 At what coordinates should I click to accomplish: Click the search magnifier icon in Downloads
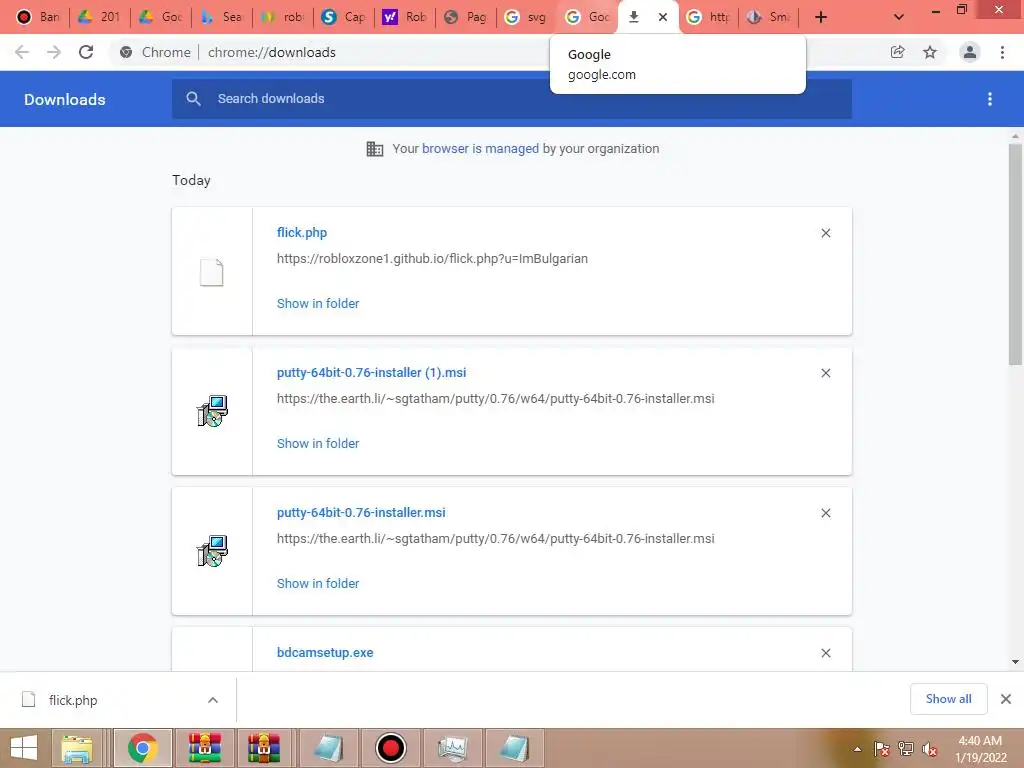193,99
